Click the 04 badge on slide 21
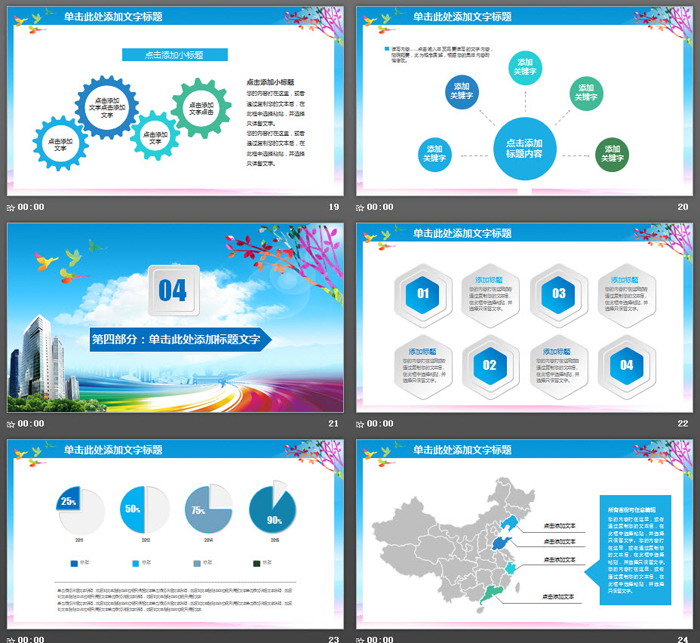This screenshot has width=700, height=643. click(x=173, y=290)
